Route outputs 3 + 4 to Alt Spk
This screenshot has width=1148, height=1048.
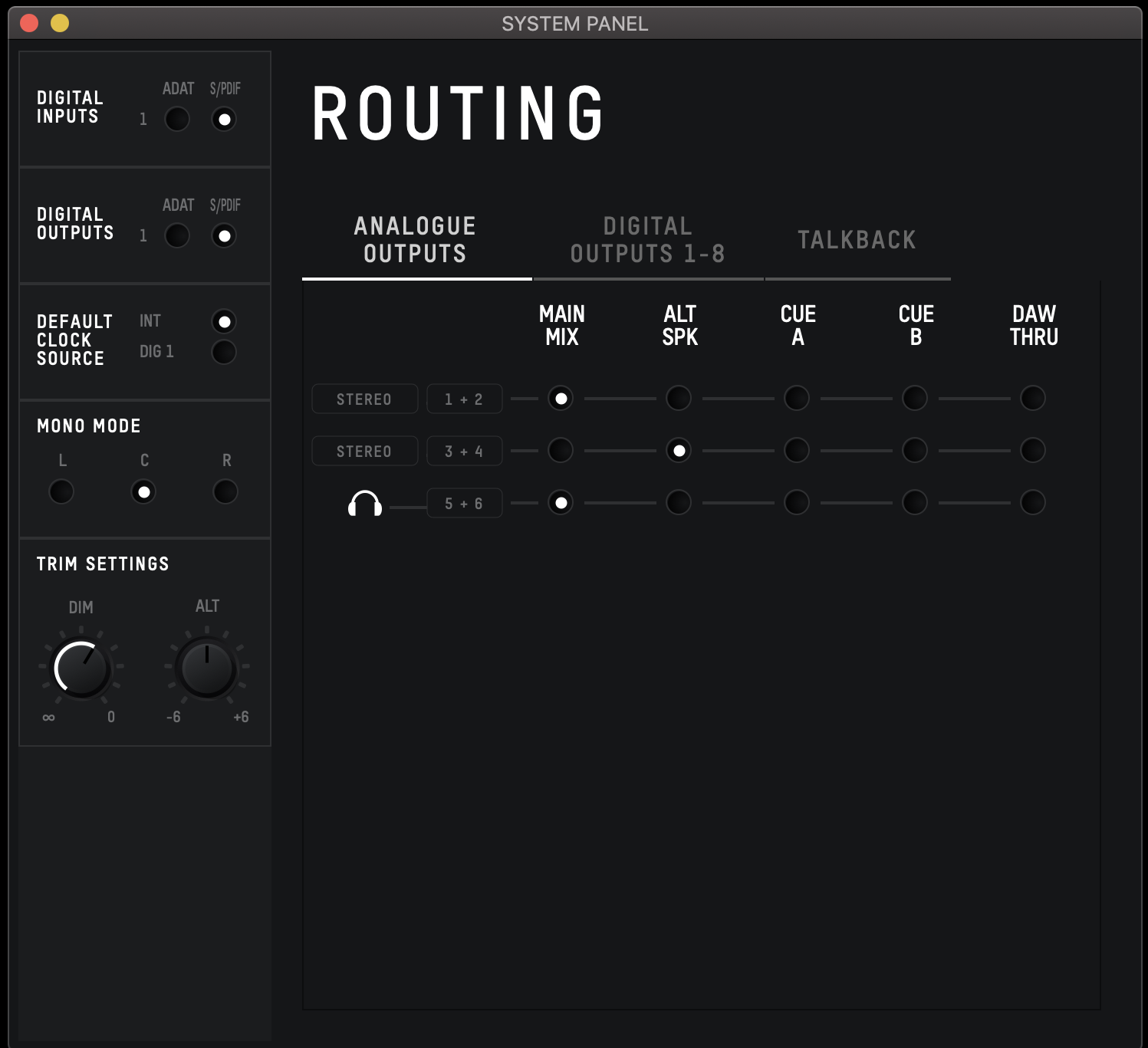[x=679, y=451]
